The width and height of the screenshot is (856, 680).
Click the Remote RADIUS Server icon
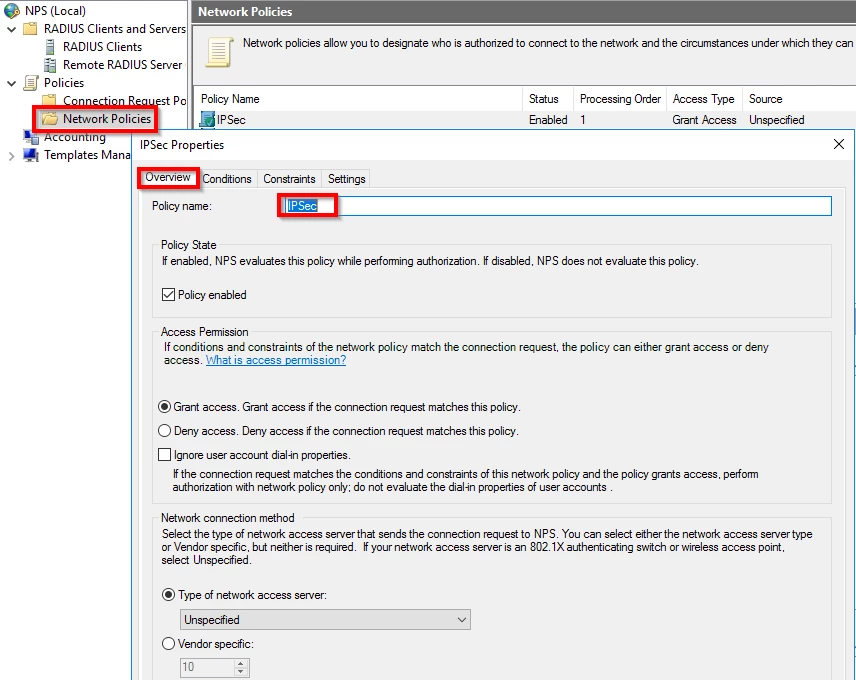(x=50, y=65)
